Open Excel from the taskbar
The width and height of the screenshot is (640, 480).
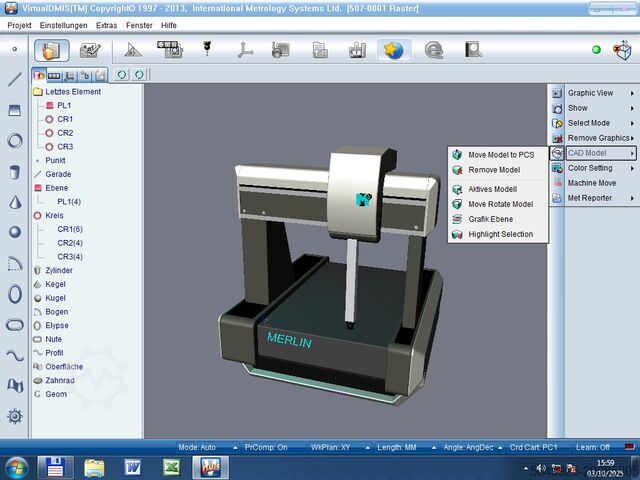click(x=172, y=467)
